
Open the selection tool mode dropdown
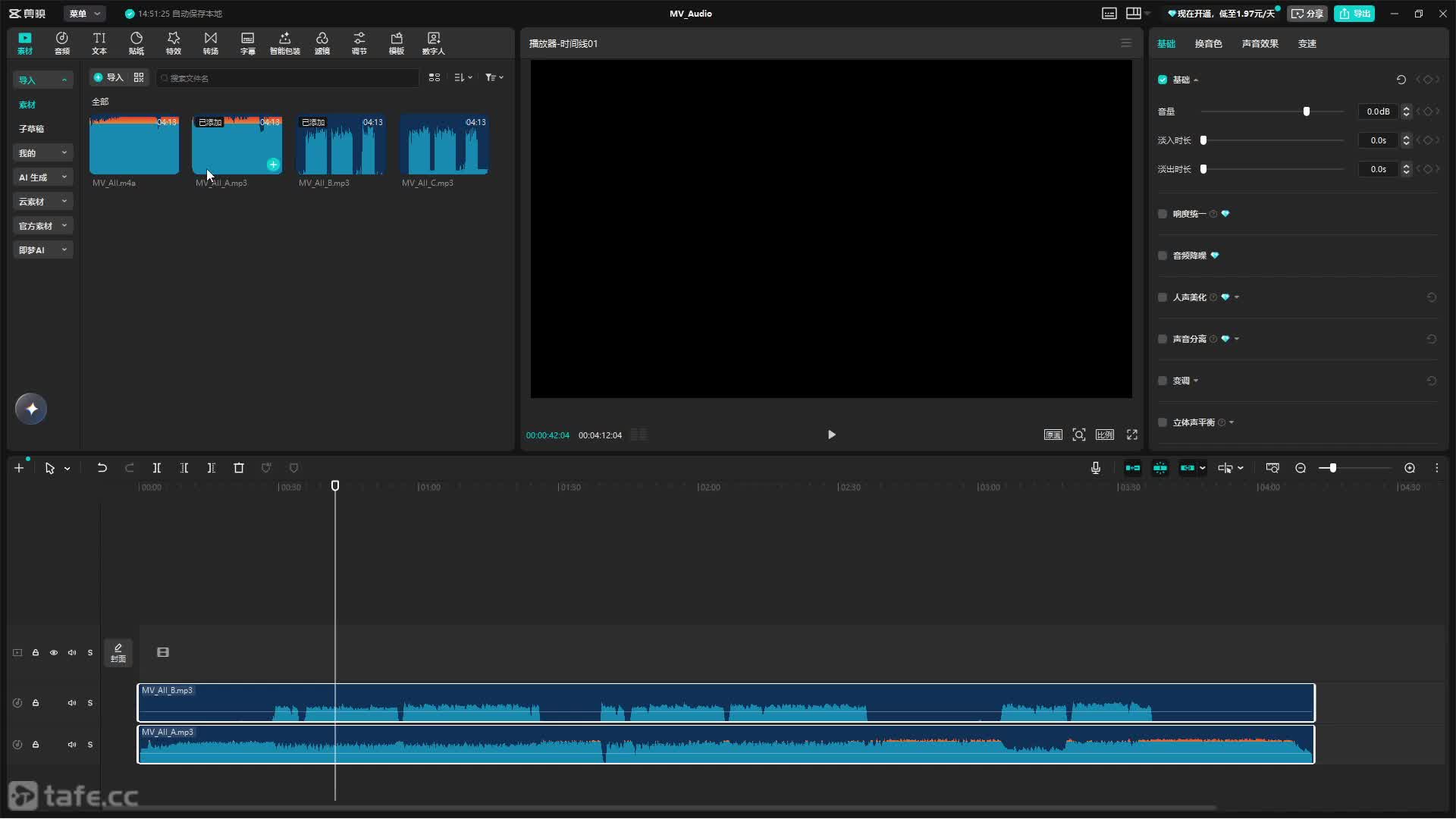67,469
